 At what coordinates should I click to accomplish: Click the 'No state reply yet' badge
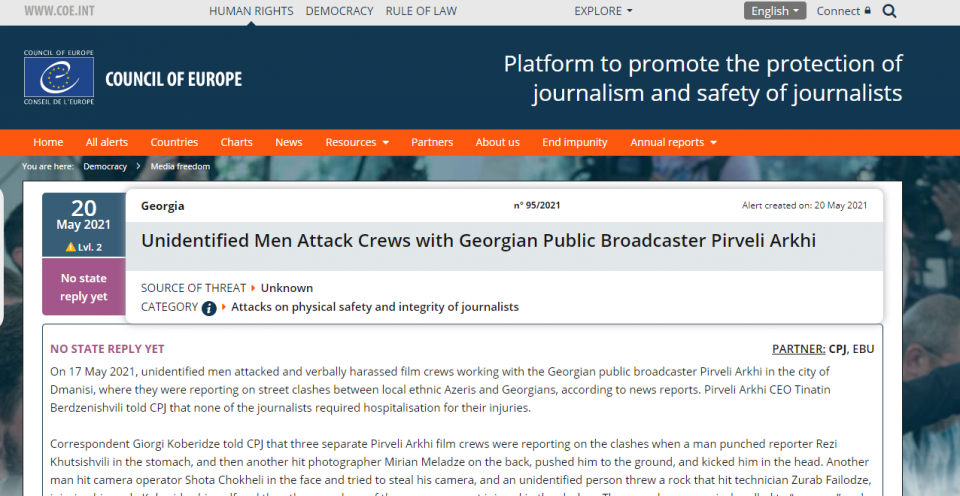(83, 287)
